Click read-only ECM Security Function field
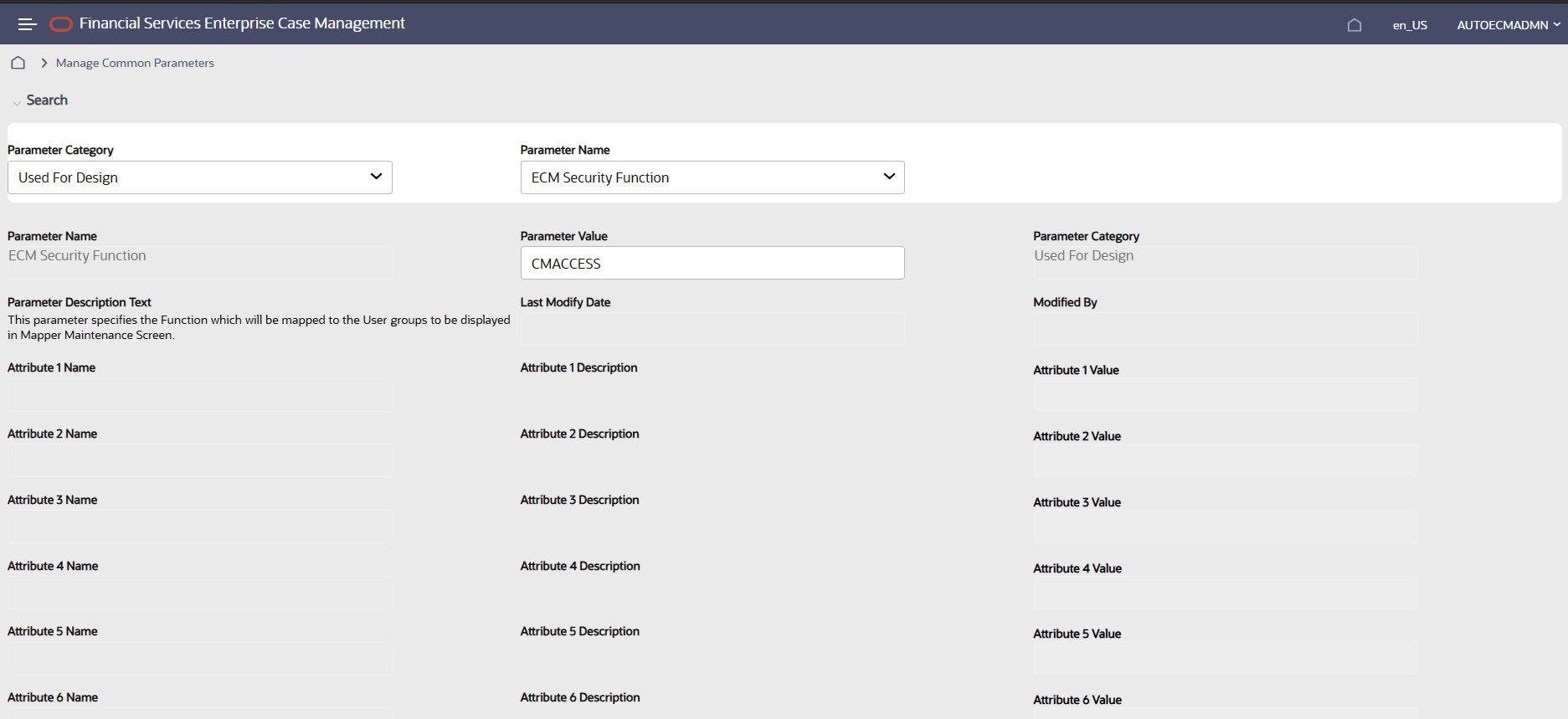Image resolution: width=1568 pixels, height=719 pixels. tap(200, 262)
